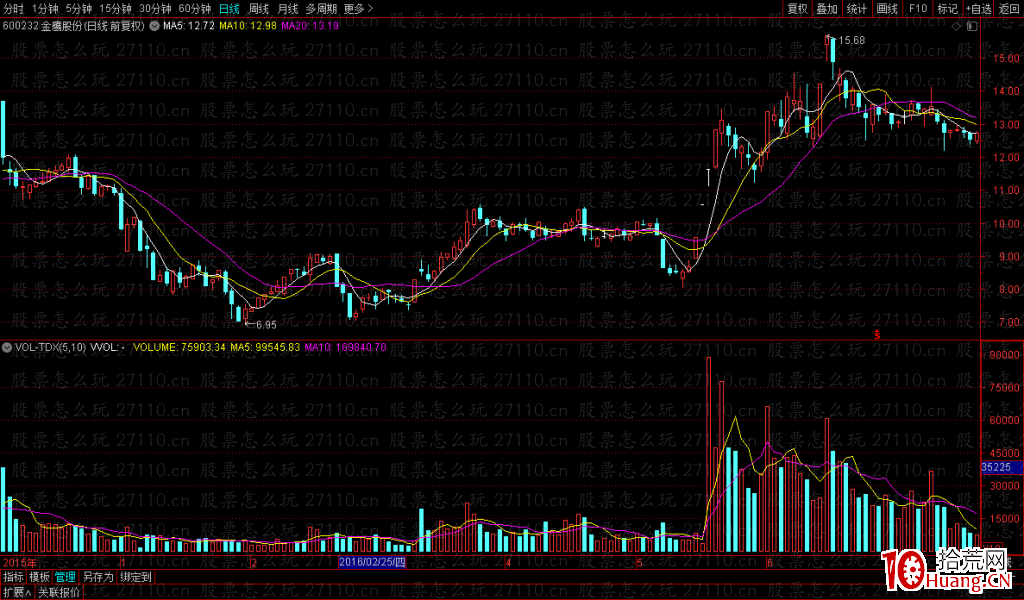Collapse the 扩展 panel expander

click(17, 592)
